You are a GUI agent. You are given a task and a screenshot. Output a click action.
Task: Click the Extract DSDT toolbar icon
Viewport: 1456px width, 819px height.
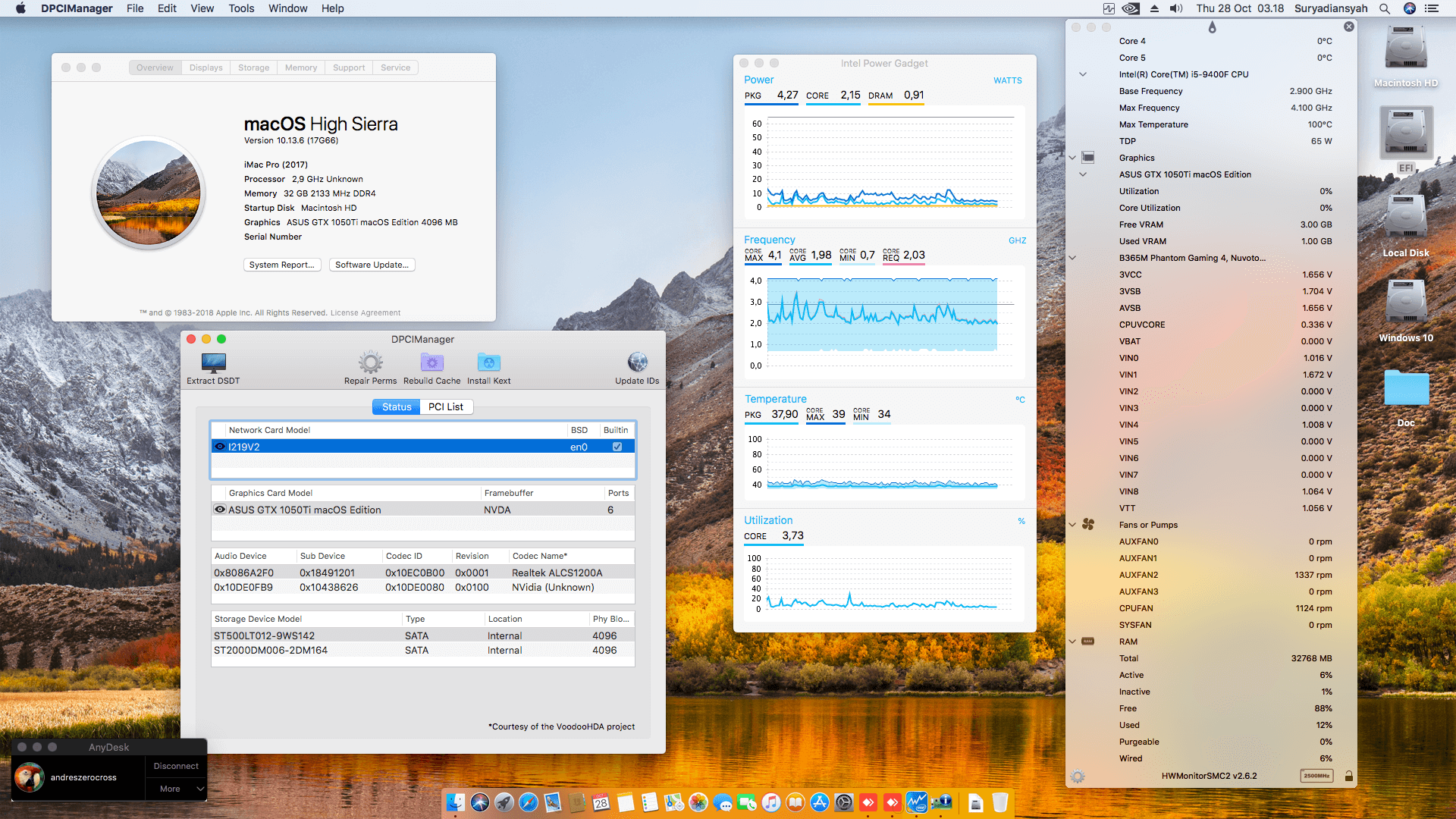click(x=213, y=362)
